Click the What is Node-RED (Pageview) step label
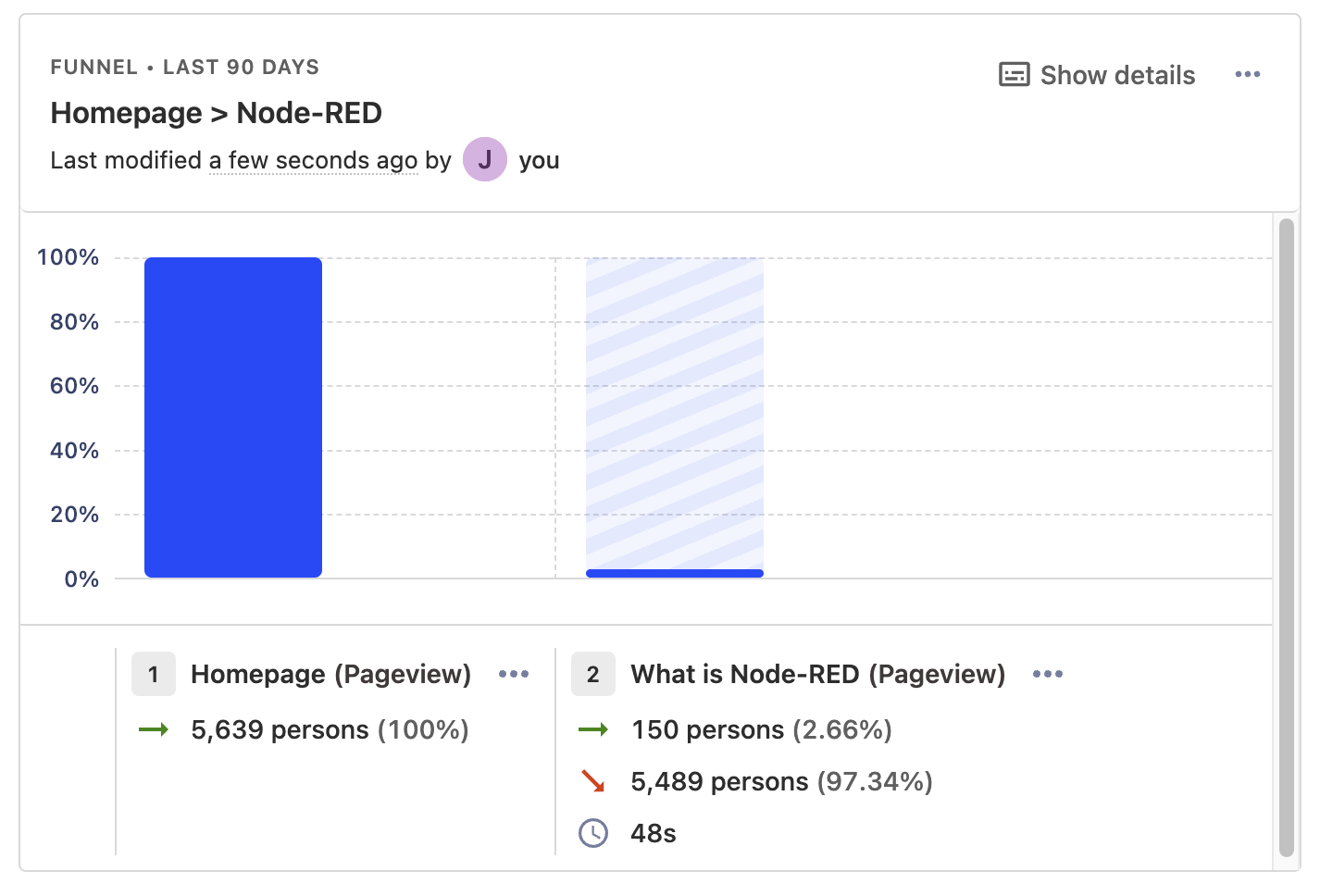Image resolution: width=1320 pixels, height=896 pixels. pyautogui.click(x=817, y=674)
